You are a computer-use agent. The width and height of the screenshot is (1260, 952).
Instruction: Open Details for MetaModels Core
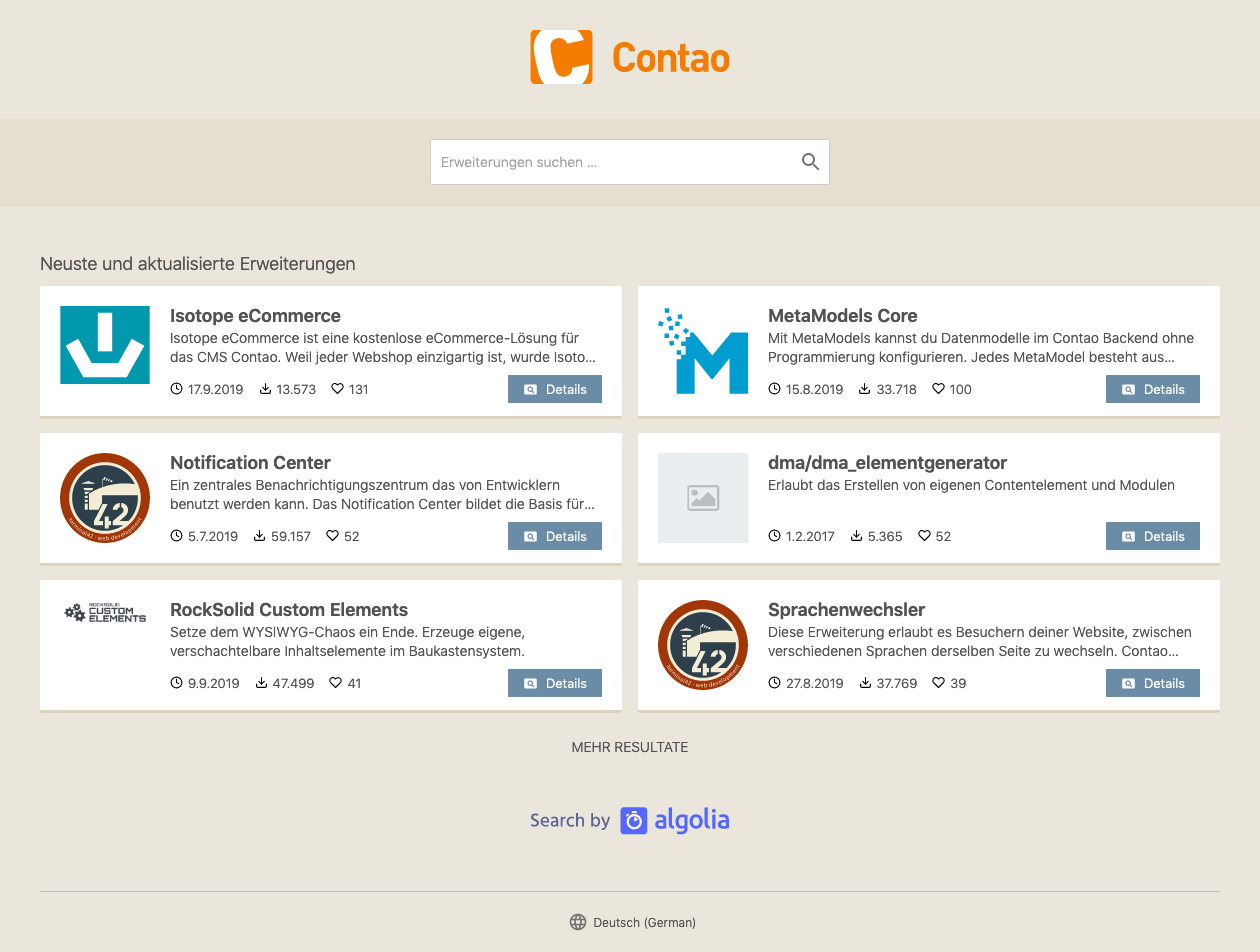click(1153, 389)
